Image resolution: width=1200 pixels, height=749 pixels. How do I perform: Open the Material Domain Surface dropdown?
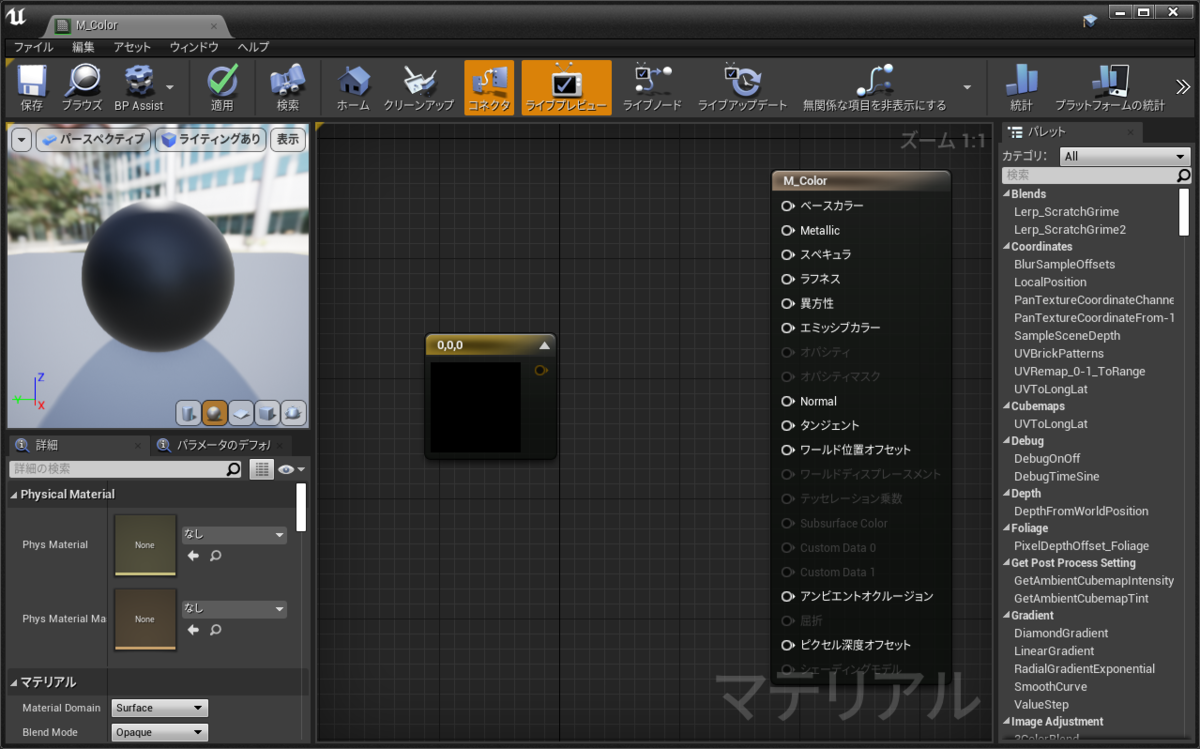(x=159, y=708)
